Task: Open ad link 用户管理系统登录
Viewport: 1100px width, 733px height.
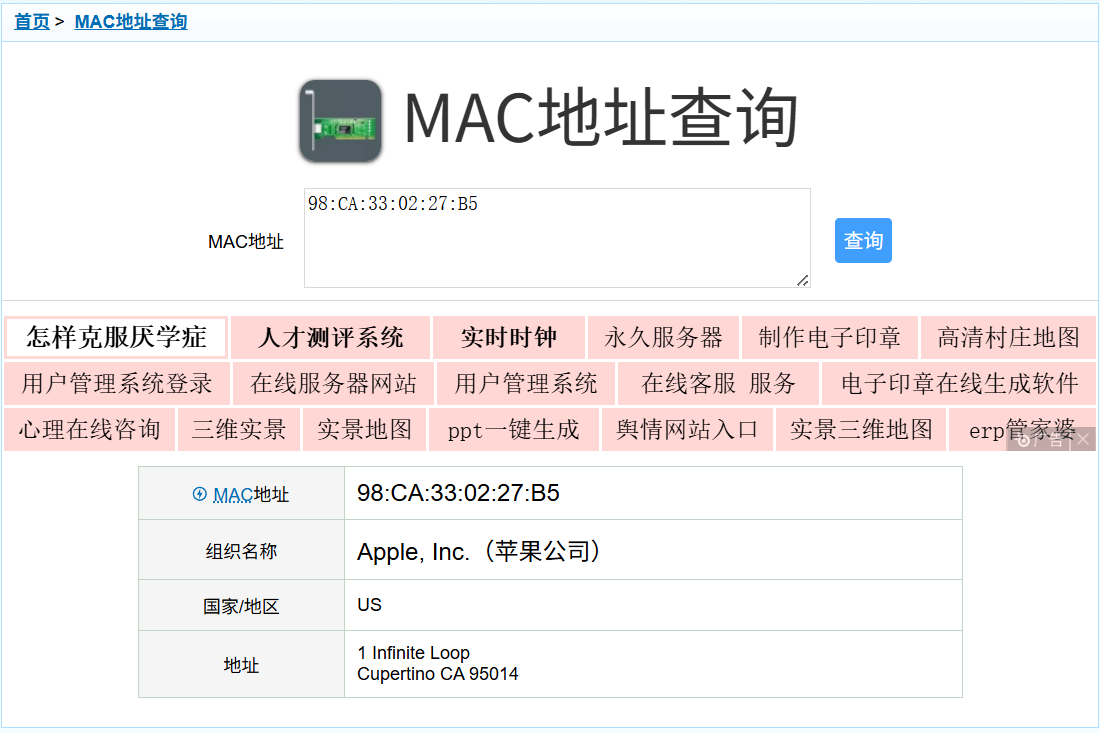Action: tap(116, 384)
